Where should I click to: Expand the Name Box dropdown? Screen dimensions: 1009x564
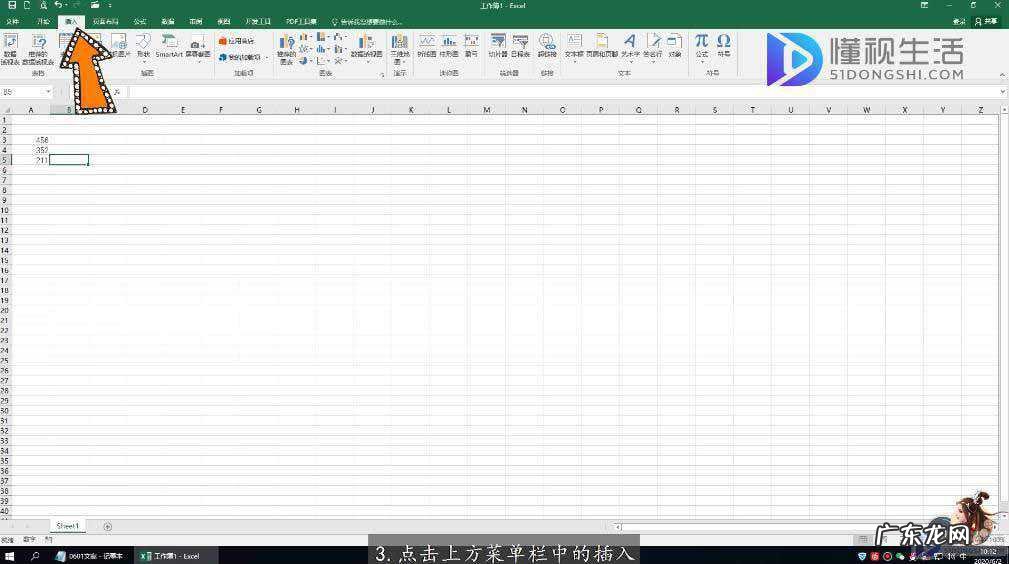coord(48,92)
